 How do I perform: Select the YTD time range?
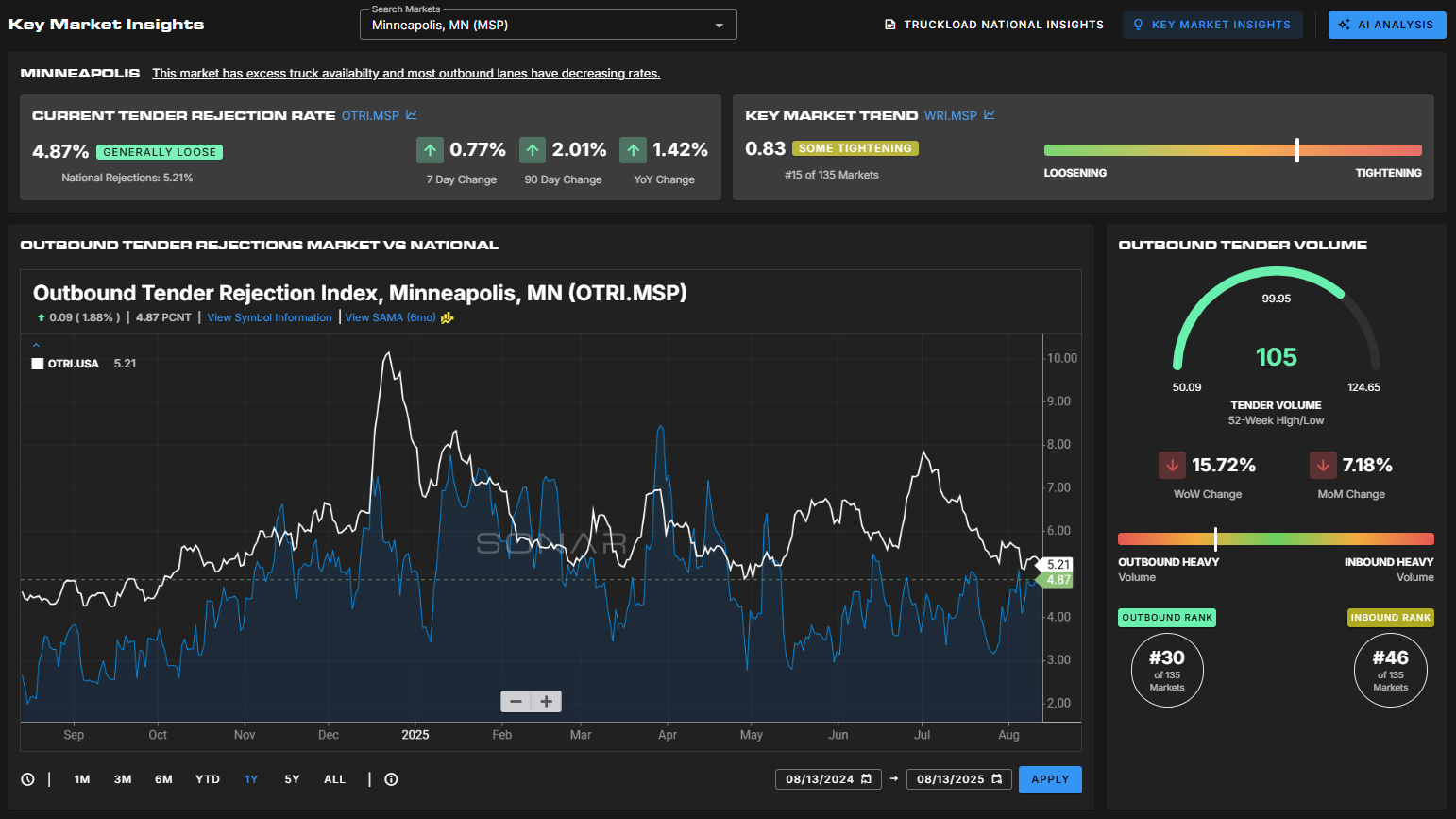(x=208, y=779)
